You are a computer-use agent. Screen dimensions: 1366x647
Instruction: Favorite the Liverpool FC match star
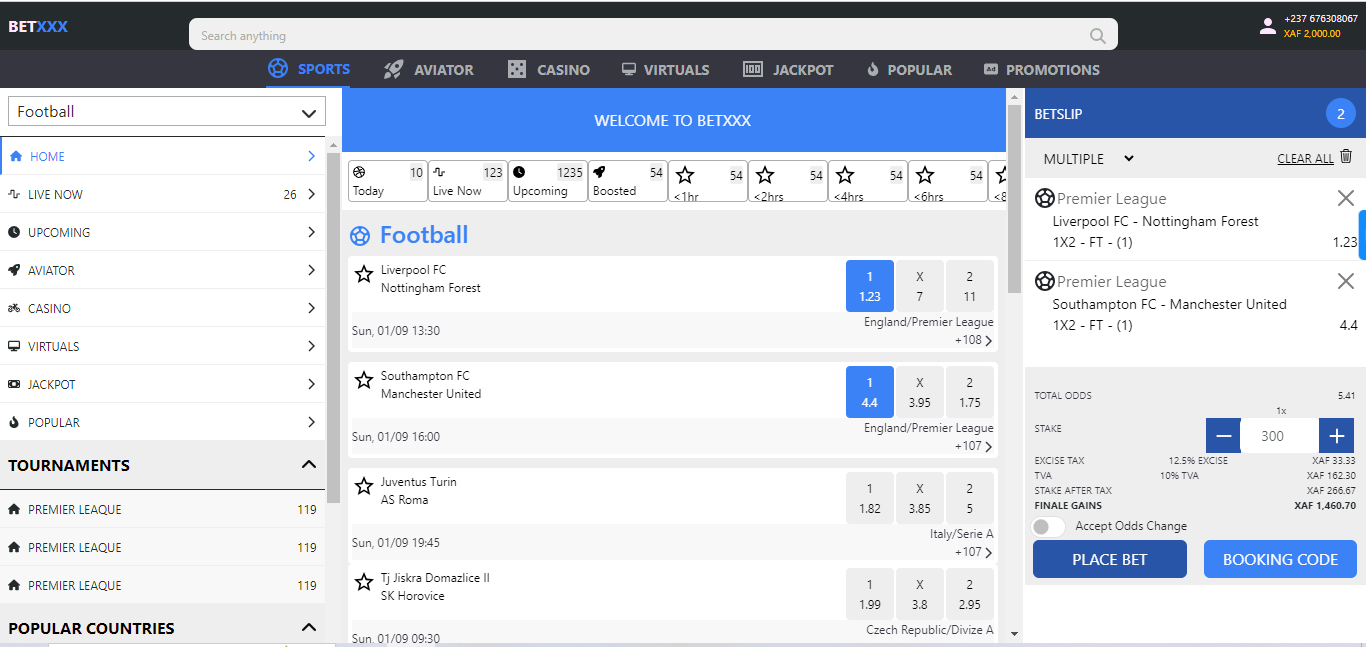(364, 274)
